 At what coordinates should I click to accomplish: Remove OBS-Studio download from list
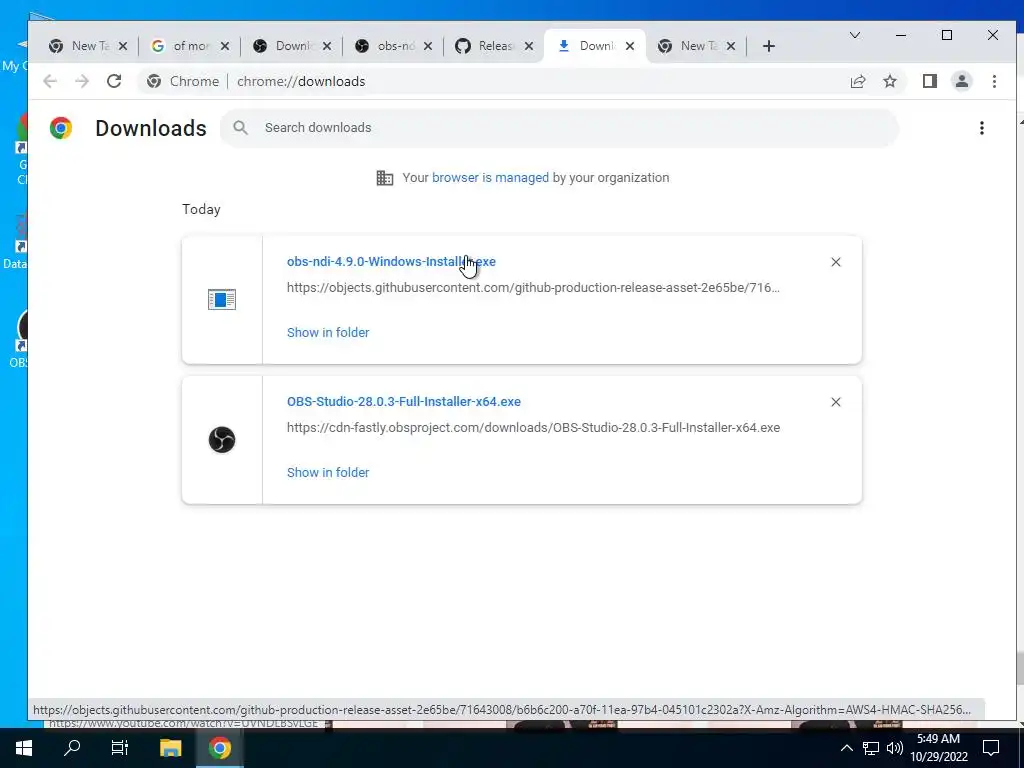point(835,402)
